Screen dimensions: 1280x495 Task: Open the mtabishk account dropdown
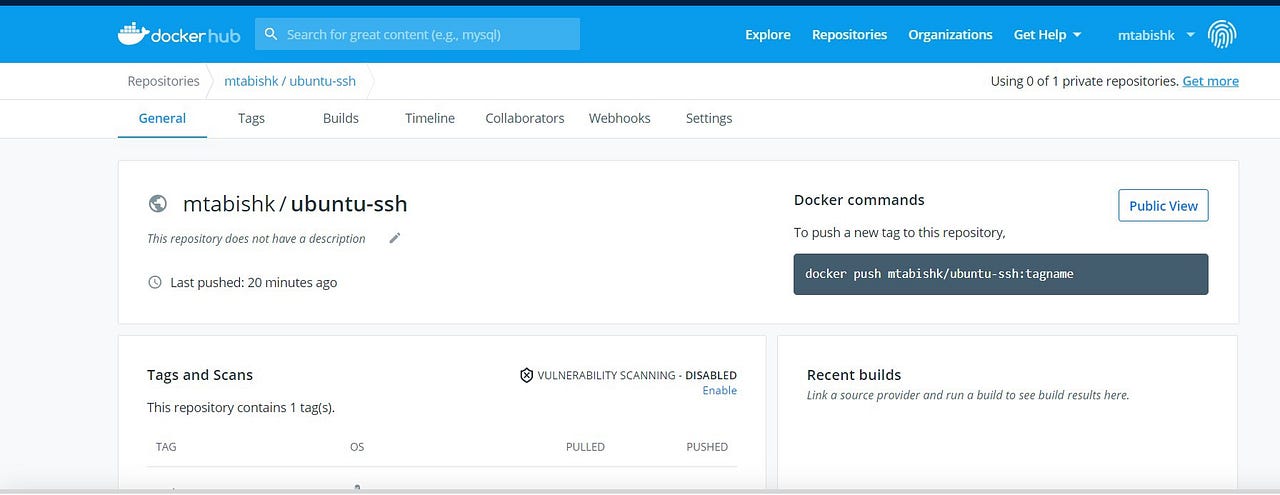(x=1156, y=34)
